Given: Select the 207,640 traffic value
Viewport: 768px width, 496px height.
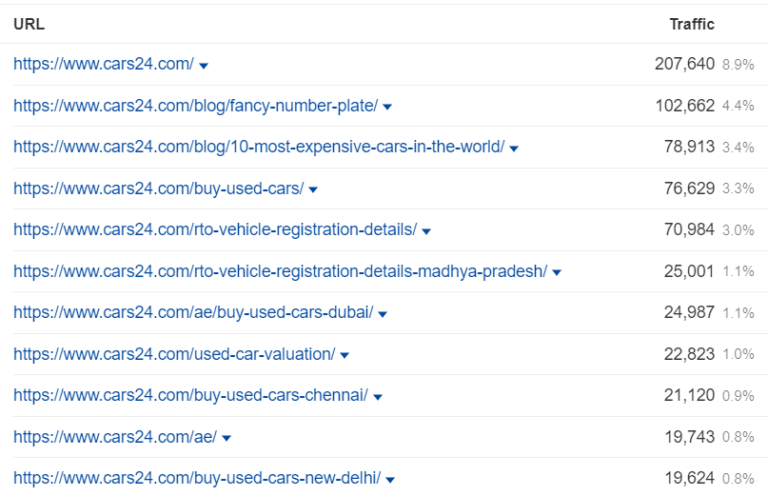Looking at the screenshot, I should click(x=684, y=64).
